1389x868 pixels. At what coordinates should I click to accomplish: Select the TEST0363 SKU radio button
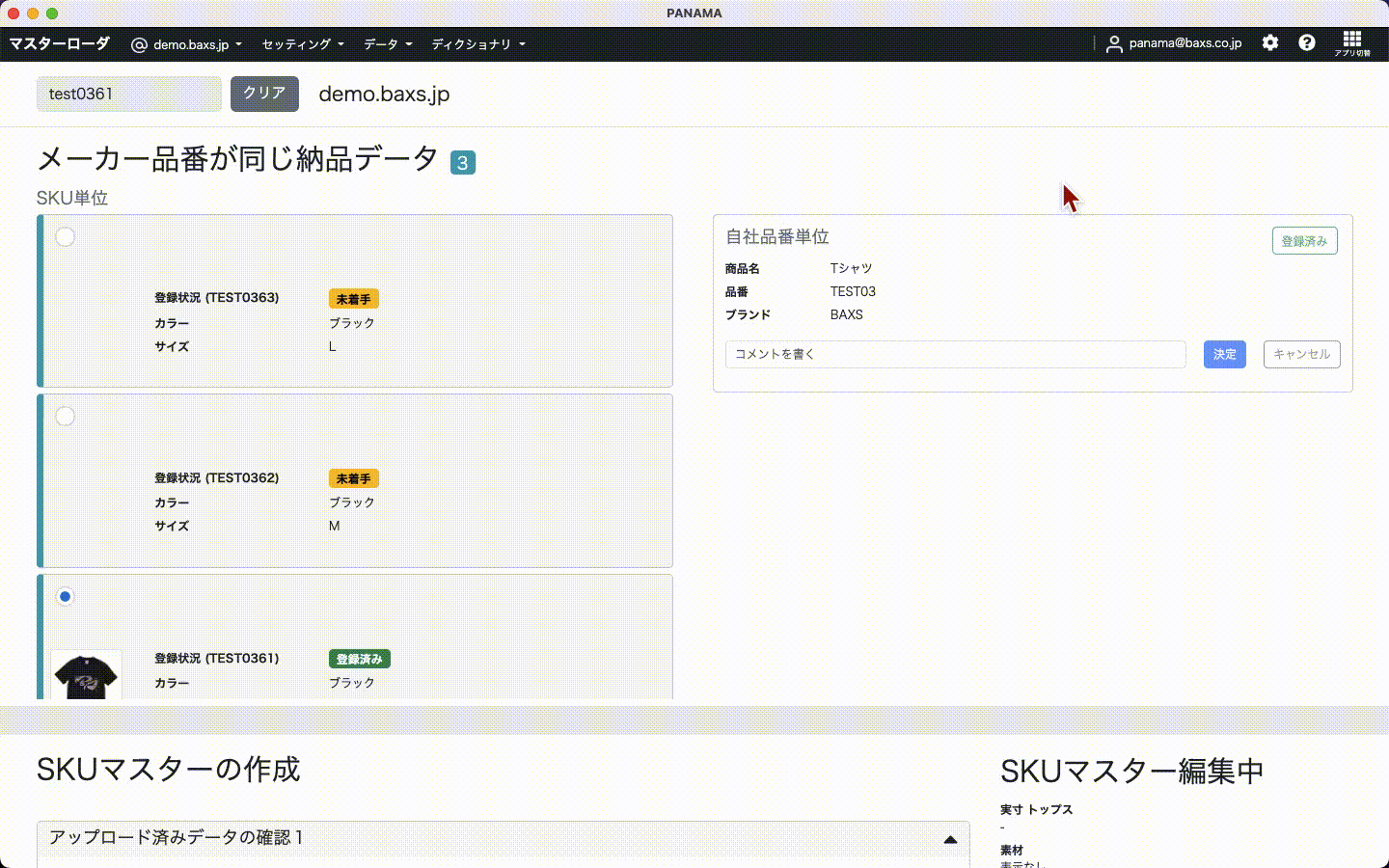coord(65,237)
